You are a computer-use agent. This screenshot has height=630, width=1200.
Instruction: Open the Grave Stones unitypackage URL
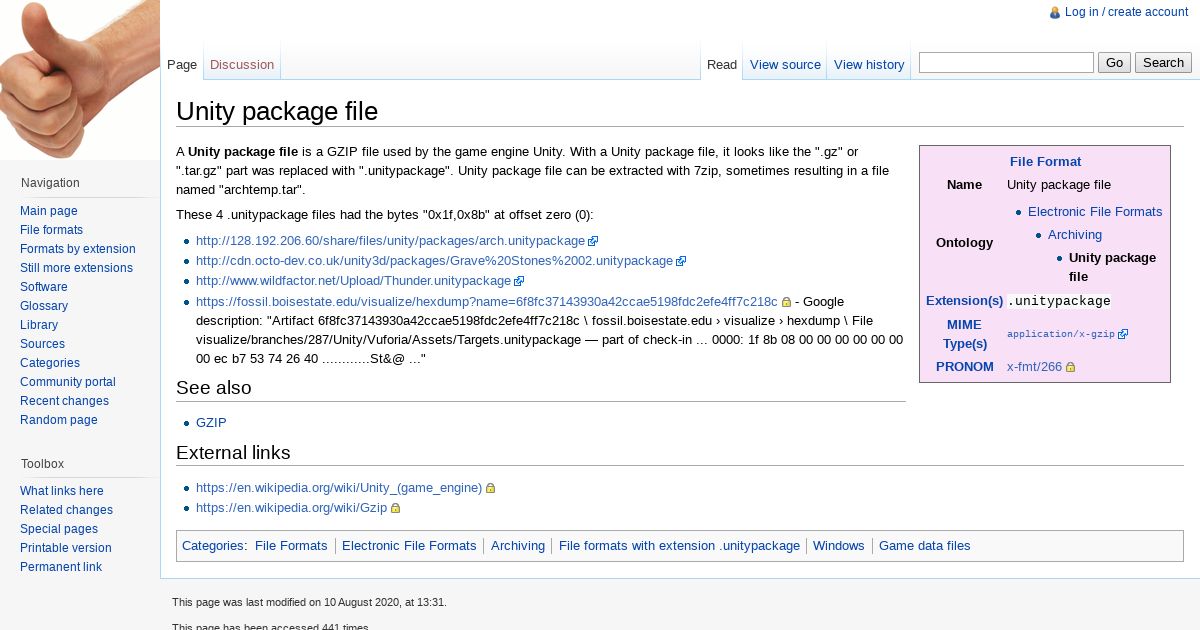(x=434, y=261)
